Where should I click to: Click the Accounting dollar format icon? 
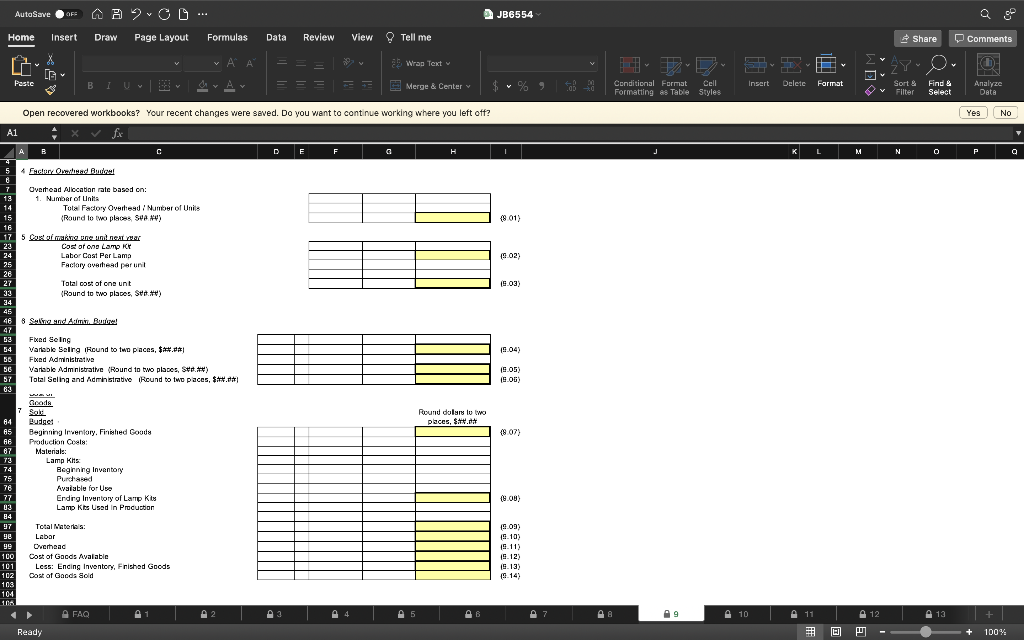tap(496, 86)
